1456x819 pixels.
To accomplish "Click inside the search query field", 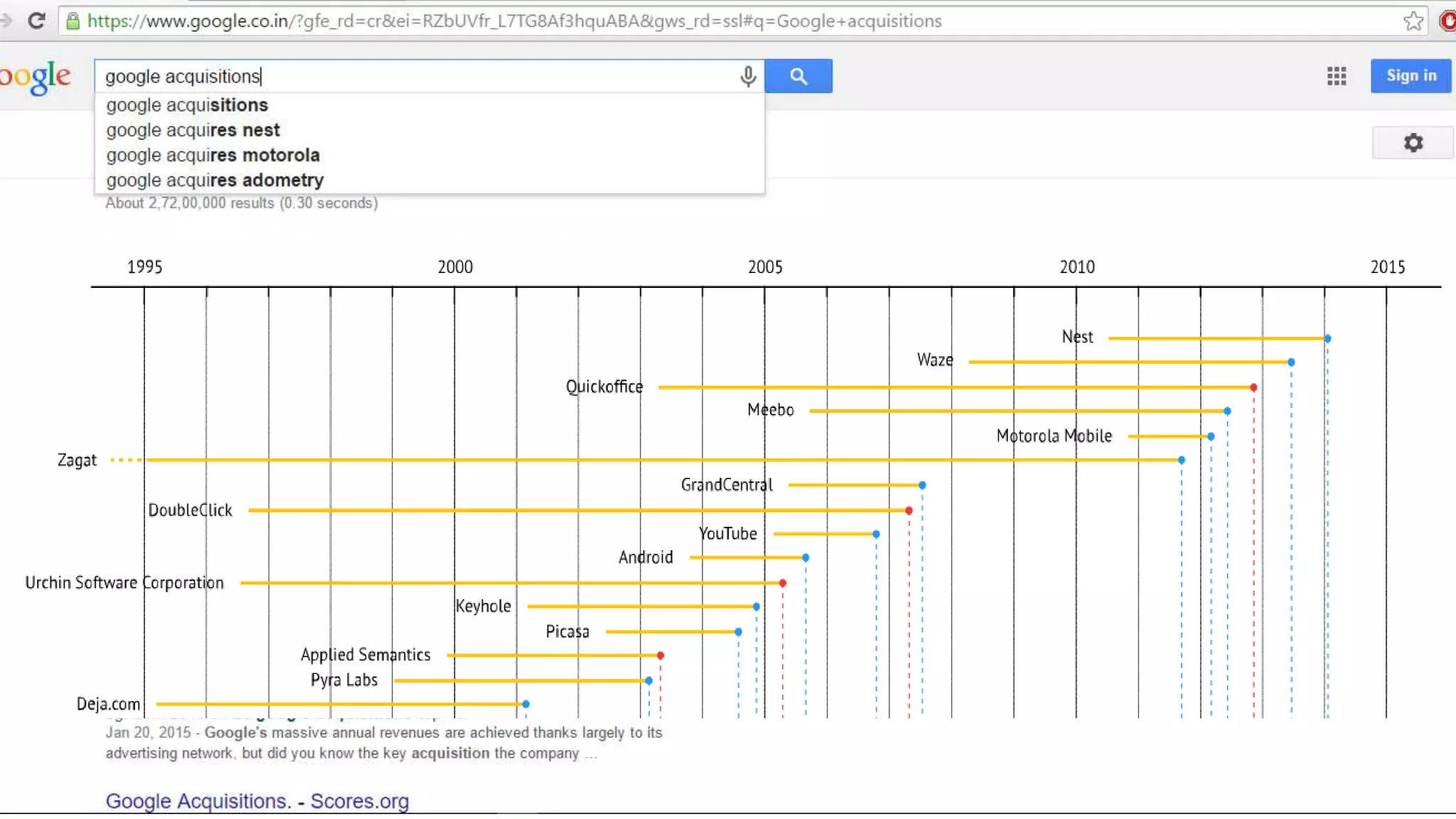I will coord(427,76).
